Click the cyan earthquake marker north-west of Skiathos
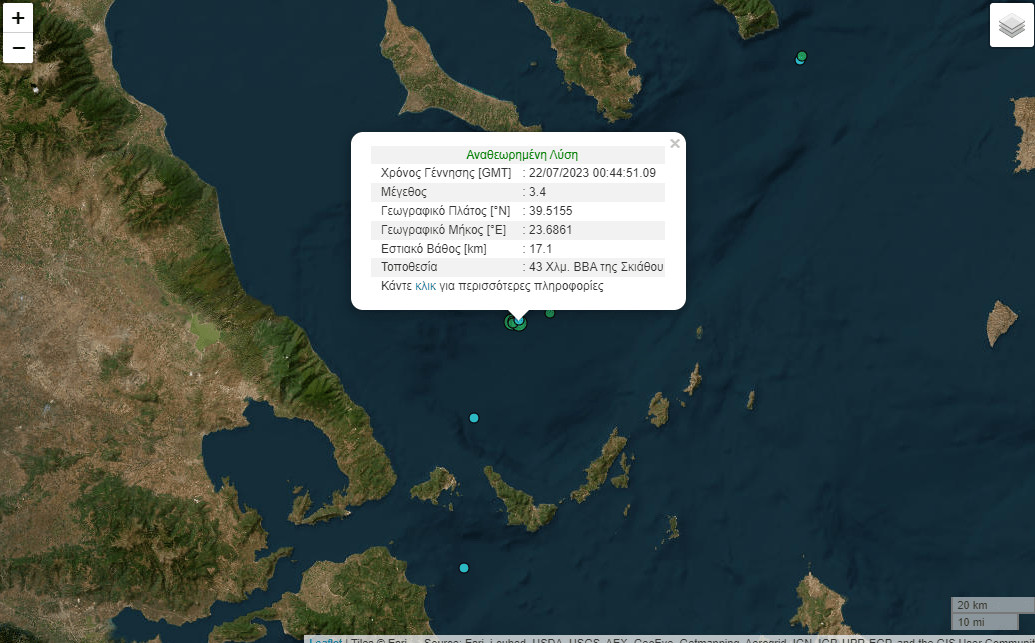 coord(474,417)
